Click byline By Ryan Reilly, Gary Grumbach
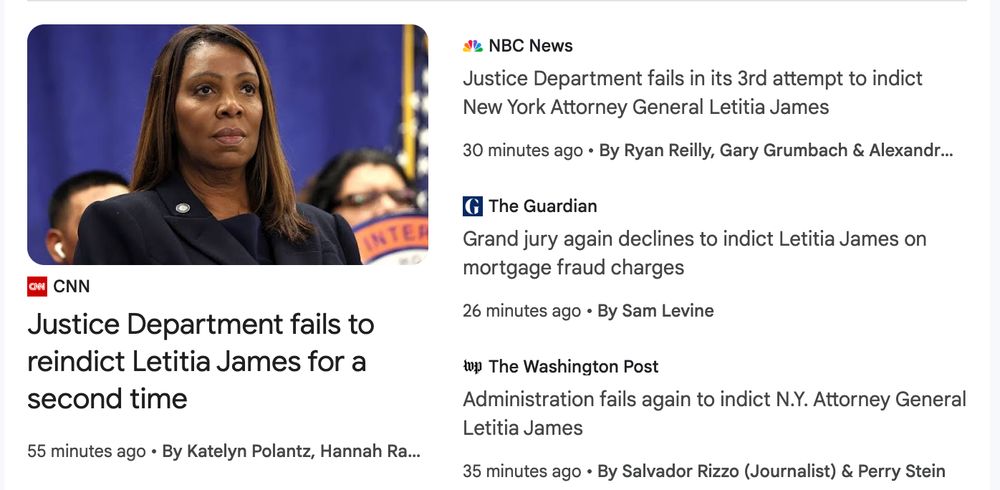This screenshot has height=490, width=1000. pyautogui.click(x=776, y=150)
